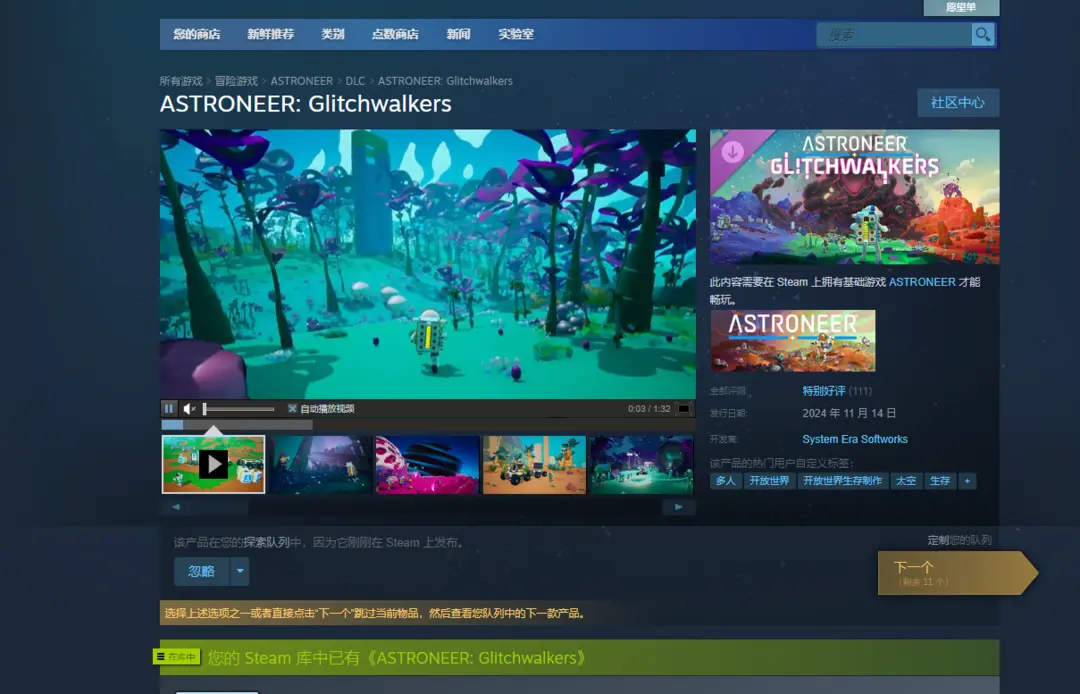1080x694 pixels.
Task: Click the plus icon to add a tag
Action: [967, 481]
